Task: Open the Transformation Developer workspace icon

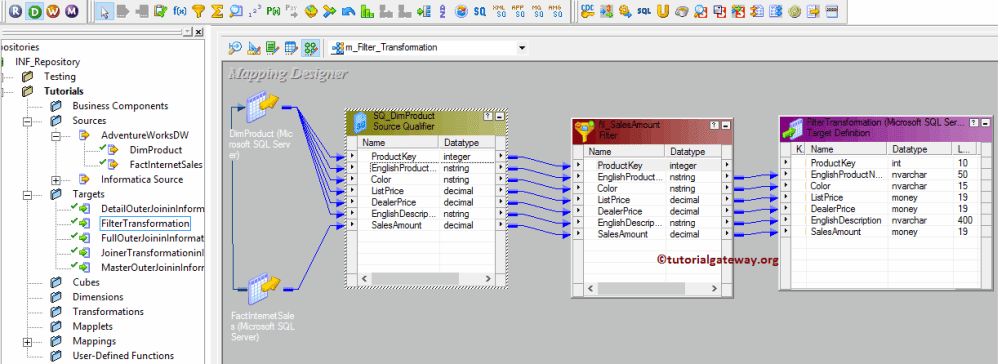Action: (272, 47)
